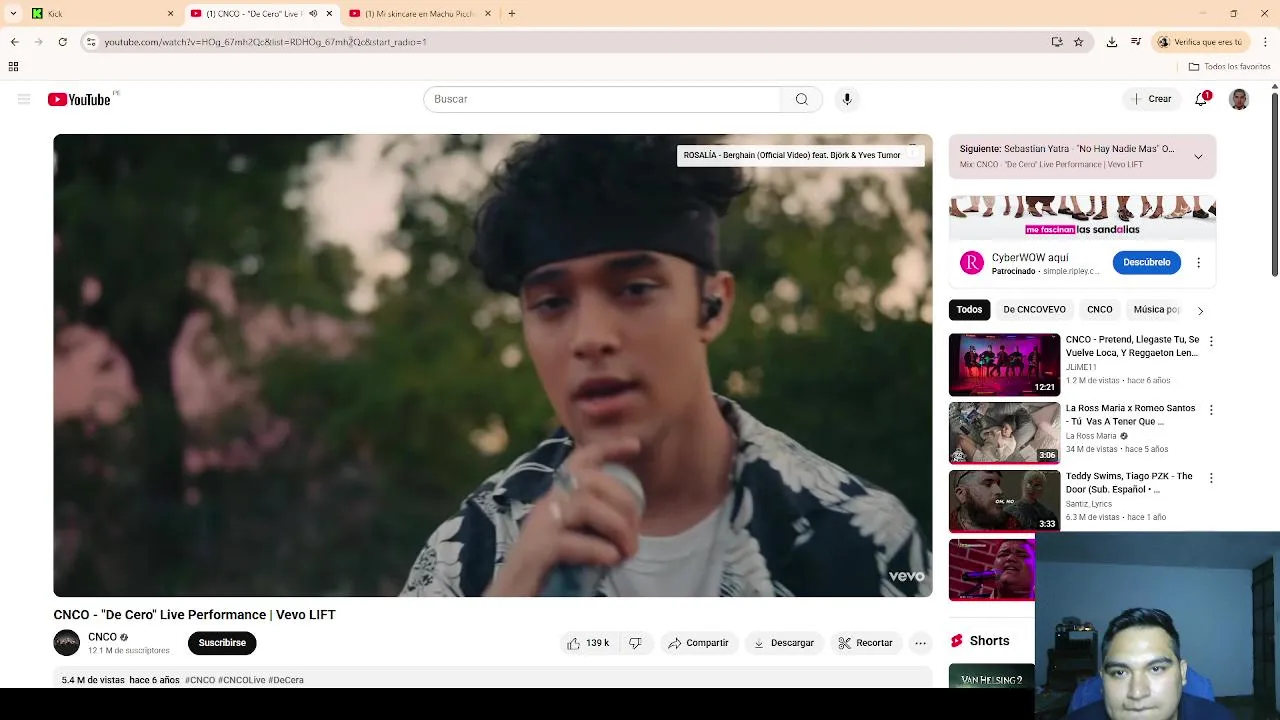Subscribe with the Suscribirse button
The image size is (1280, 720).
[x=222, y=643]
